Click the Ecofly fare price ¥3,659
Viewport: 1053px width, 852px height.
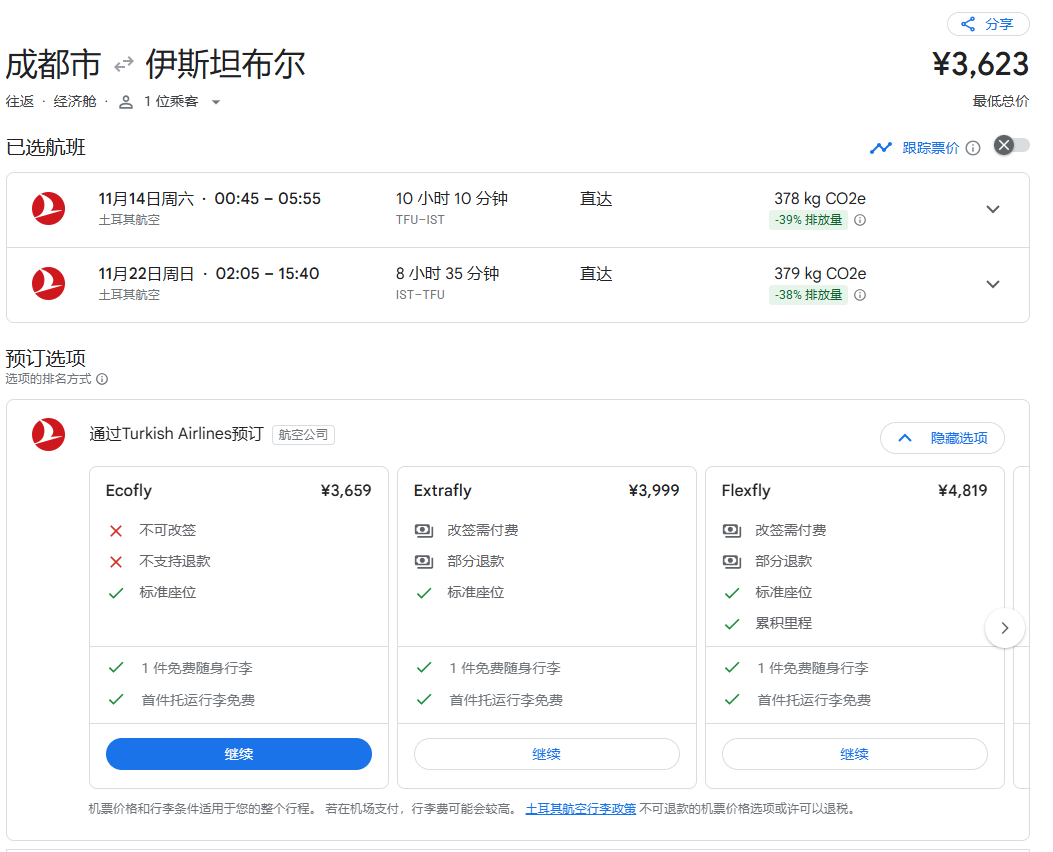click(x=346, y=491)
